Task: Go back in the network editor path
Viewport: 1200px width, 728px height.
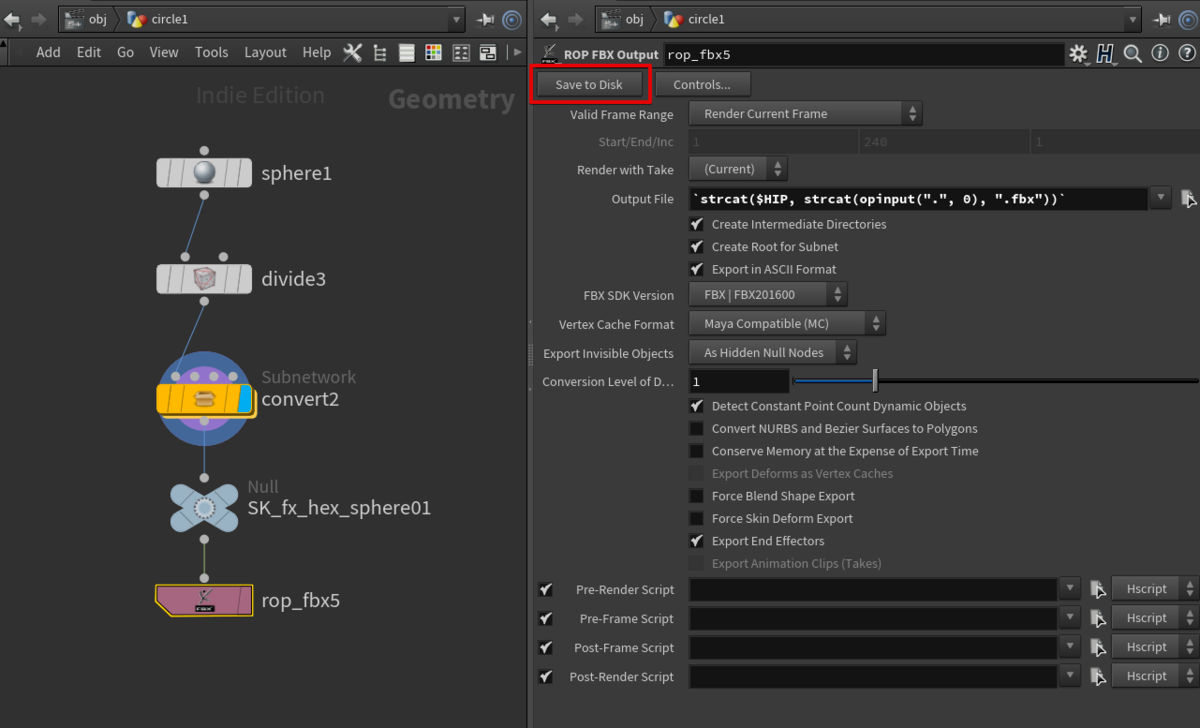Action: click(13, 19)
